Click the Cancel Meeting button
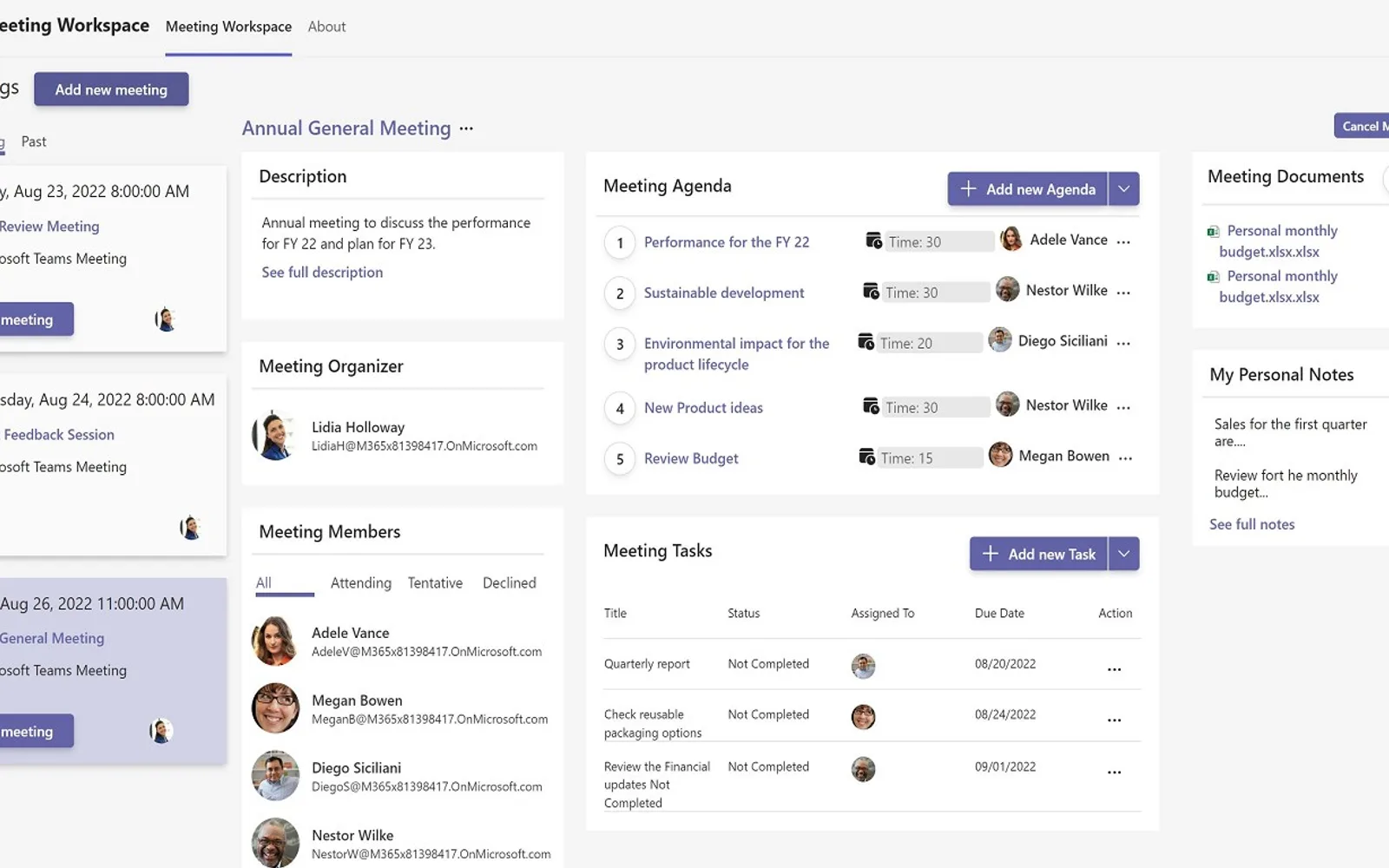 click(x=1362, y=126)
